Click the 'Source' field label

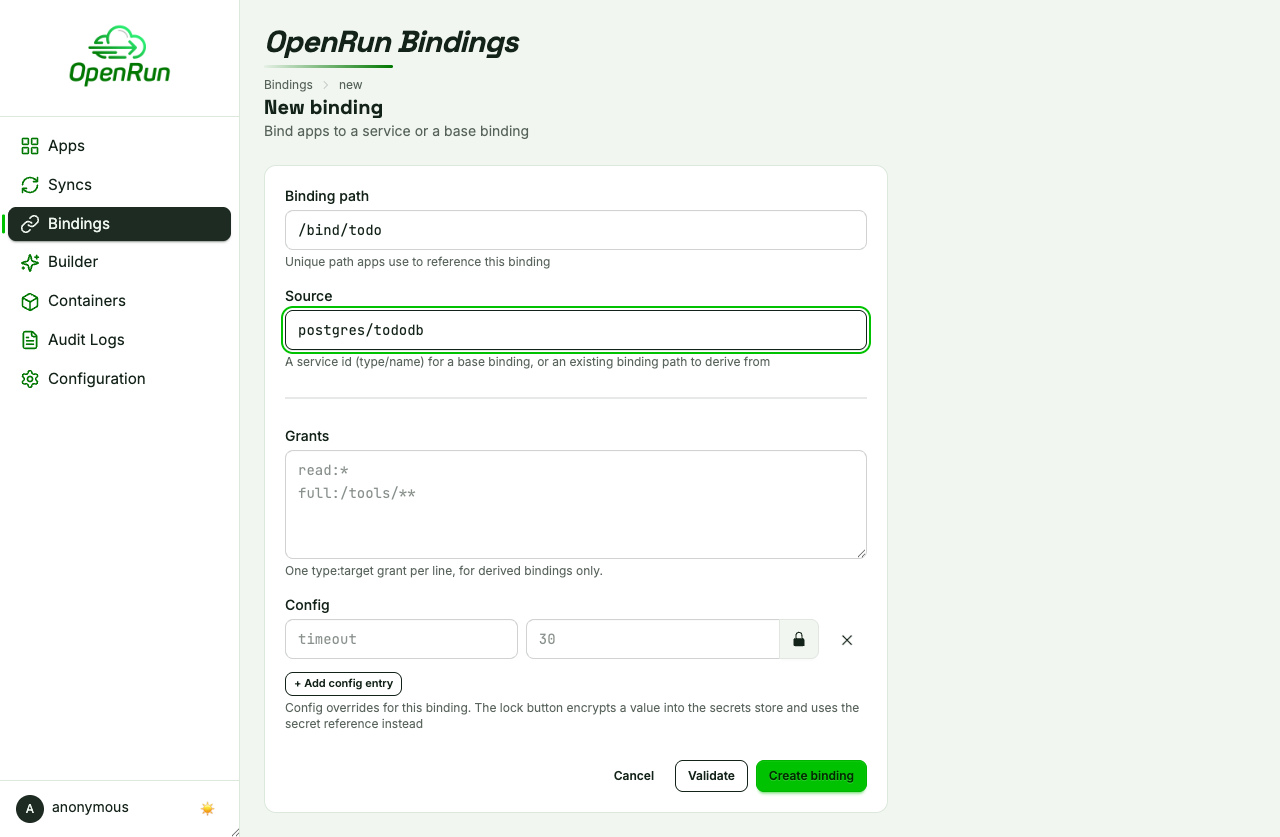(x=308, y=296)
